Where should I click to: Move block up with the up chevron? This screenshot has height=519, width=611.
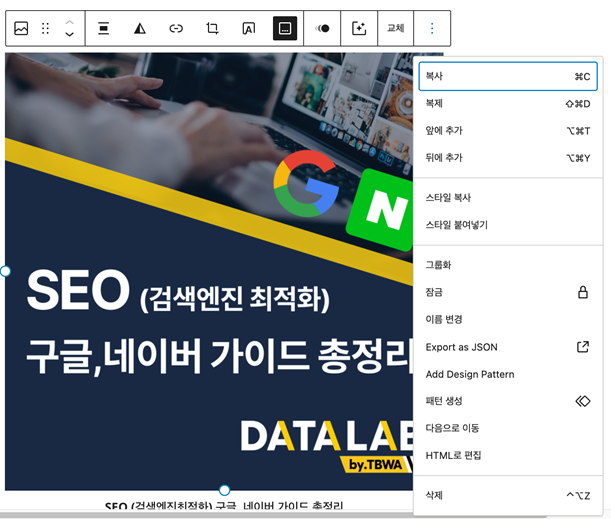point(69,22)
